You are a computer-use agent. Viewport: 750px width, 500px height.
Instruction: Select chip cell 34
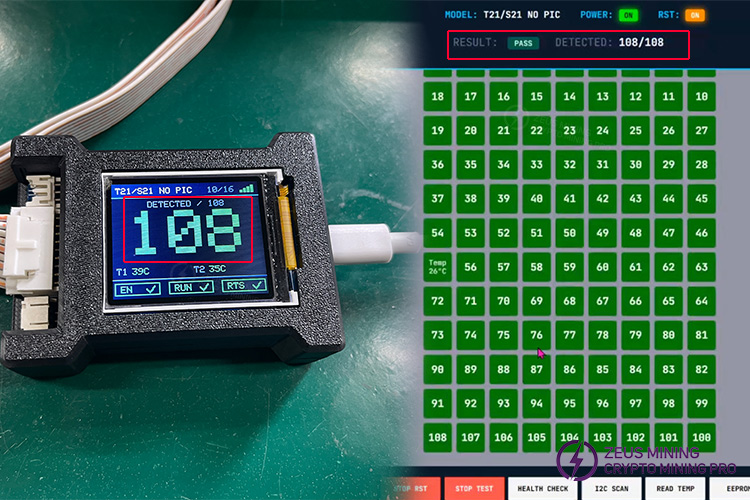click(x=503, y=165)
